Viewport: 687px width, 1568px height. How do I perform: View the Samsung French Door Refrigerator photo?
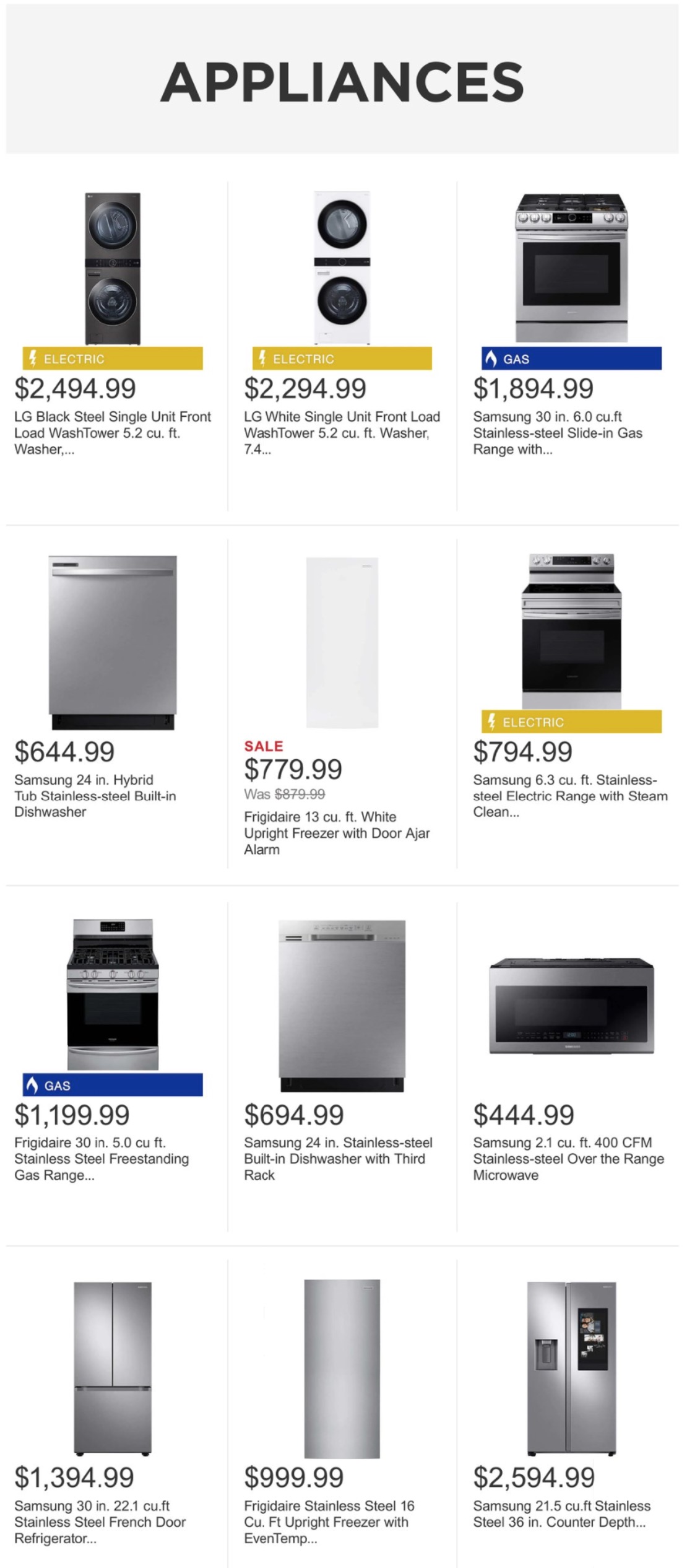(113, 1368)
